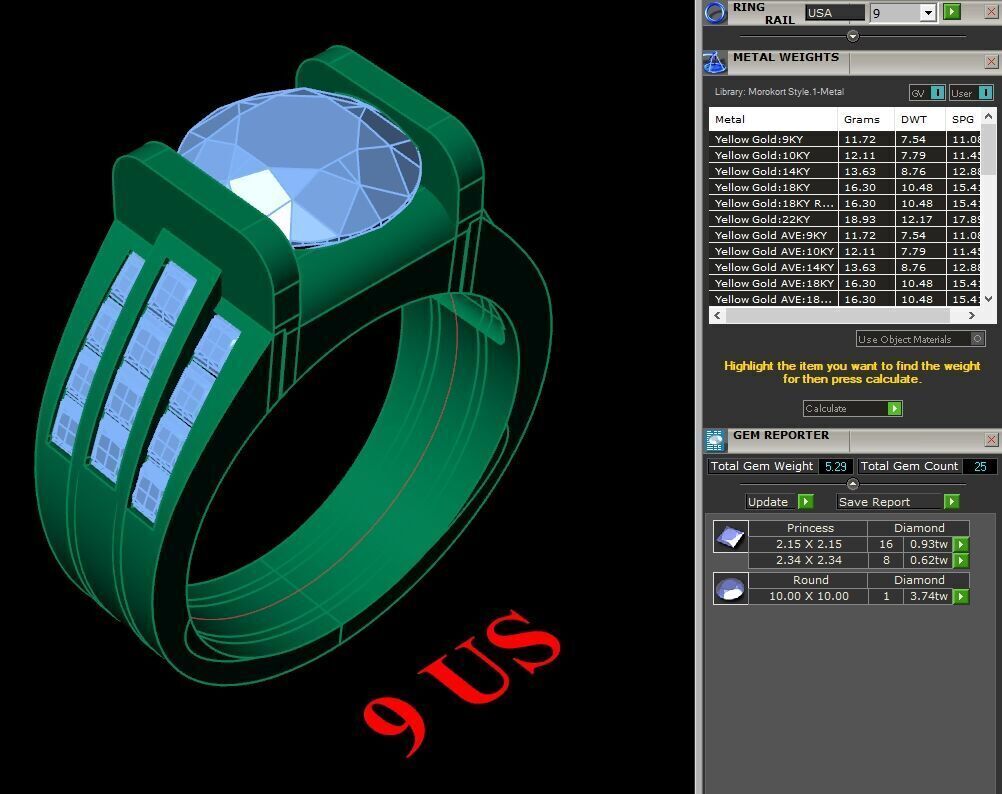
Task: Click the Grams column header
Action: tap(866, 119)
